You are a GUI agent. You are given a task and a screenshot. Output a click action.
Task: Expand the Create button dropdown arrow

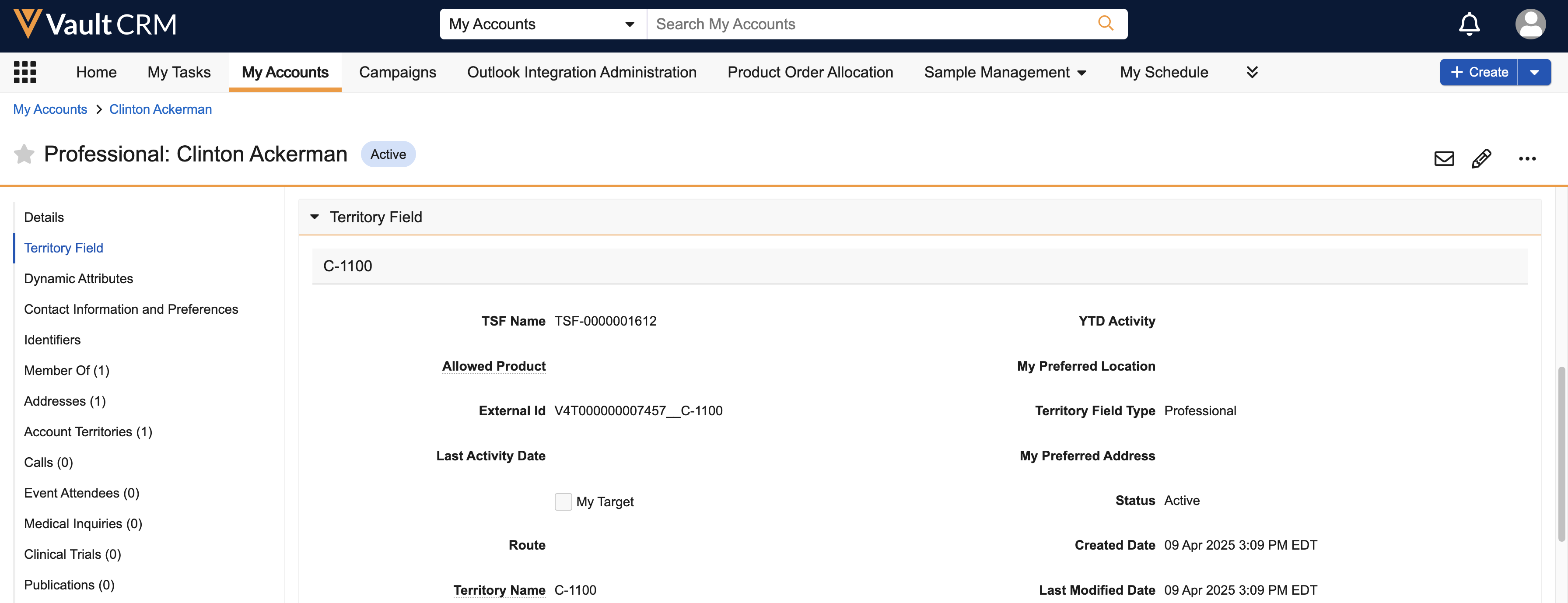click(1534, 72)
